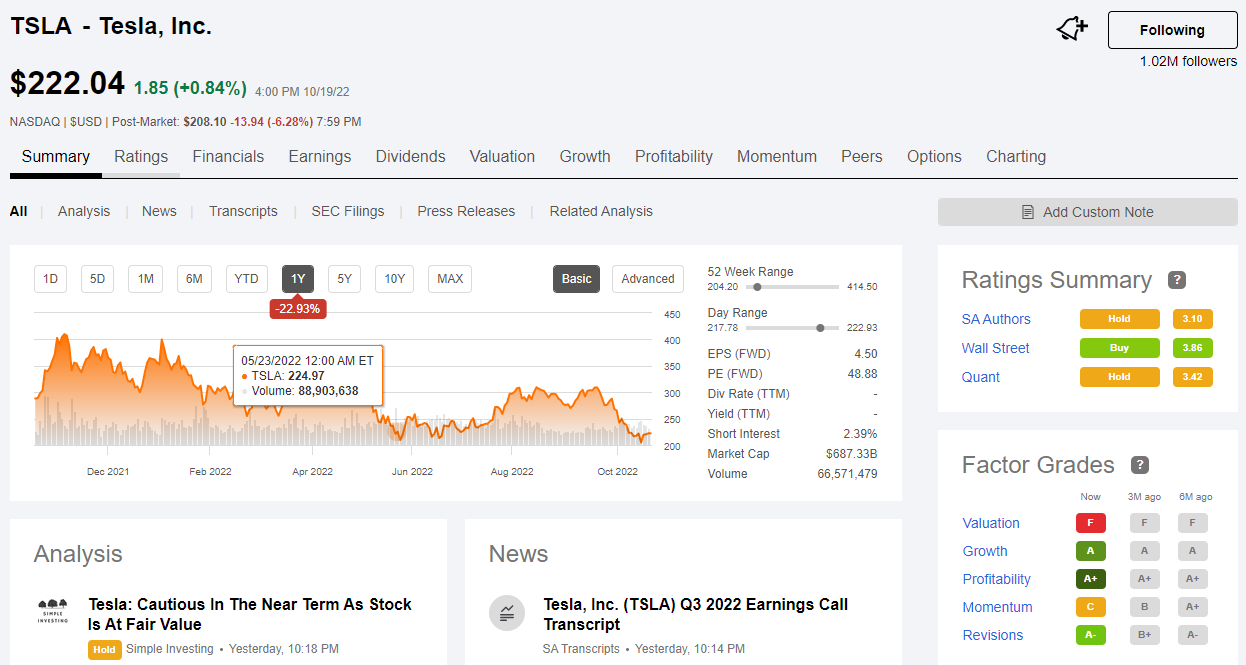Click the SA Authors 3.10 score badge

click(1192, 319)
